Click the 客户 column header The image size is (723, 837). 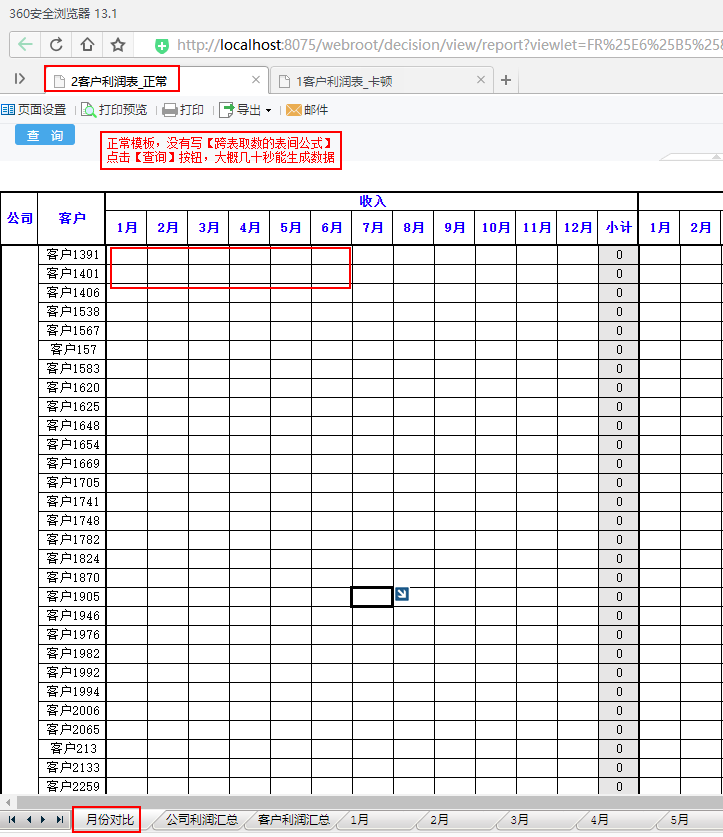pos(72,218)
